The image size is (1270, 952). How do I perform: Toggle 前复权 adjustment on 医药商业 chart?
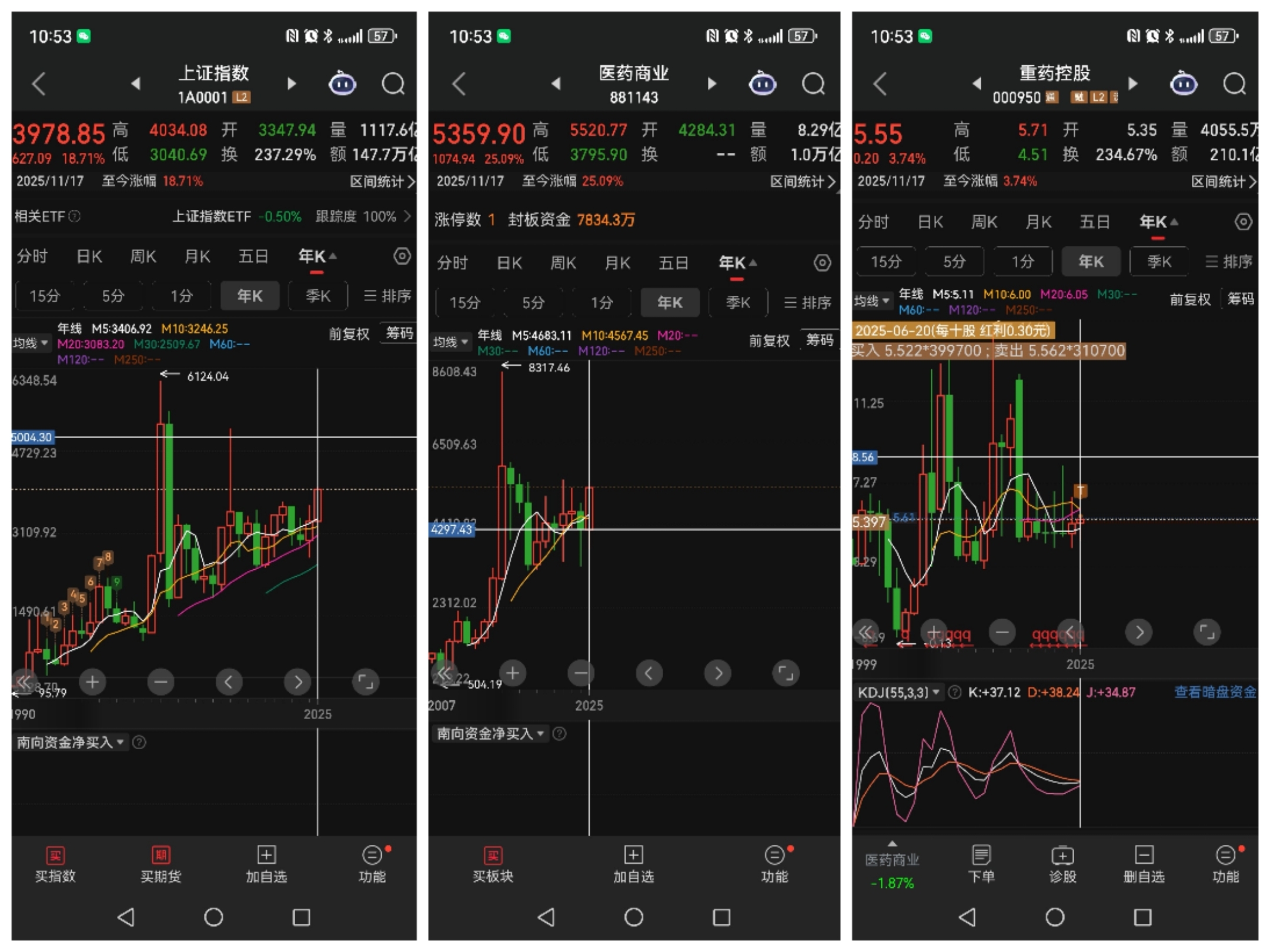point(769,340)
